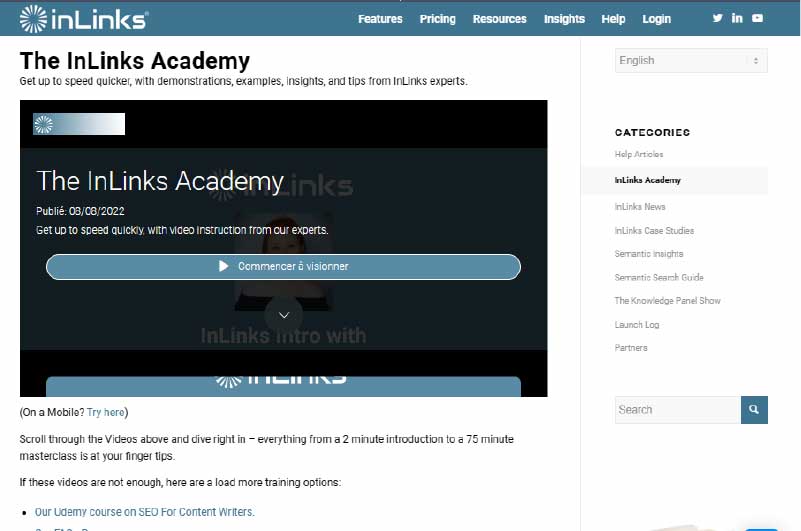Click the CATEGORIES sidebar heading
The image size is (801, 531).
pos(652,132)
